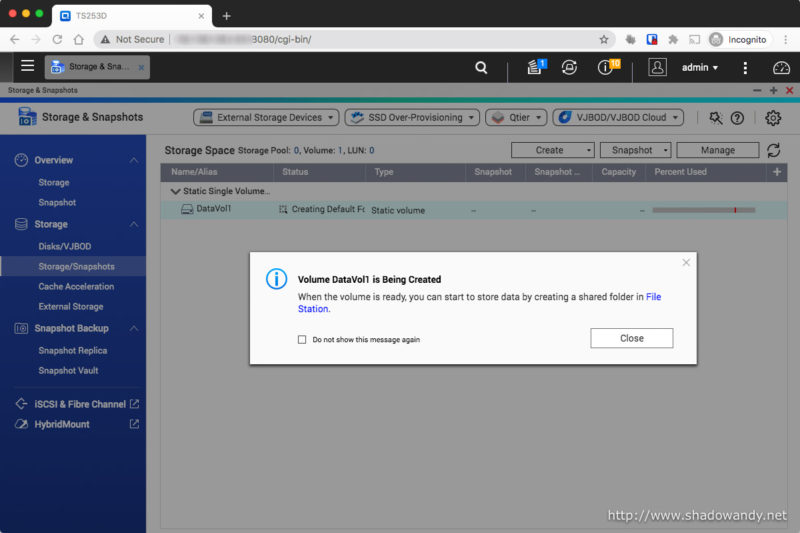Open the dashboard gauge icon
This screenshot has height=533, width=800.
[x=781, y=67]
